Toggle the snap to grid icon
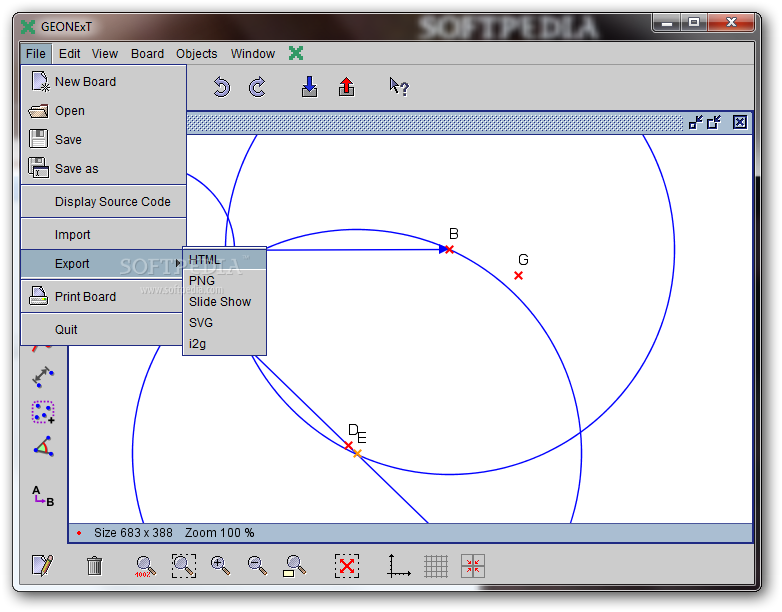 pos(473,566)
